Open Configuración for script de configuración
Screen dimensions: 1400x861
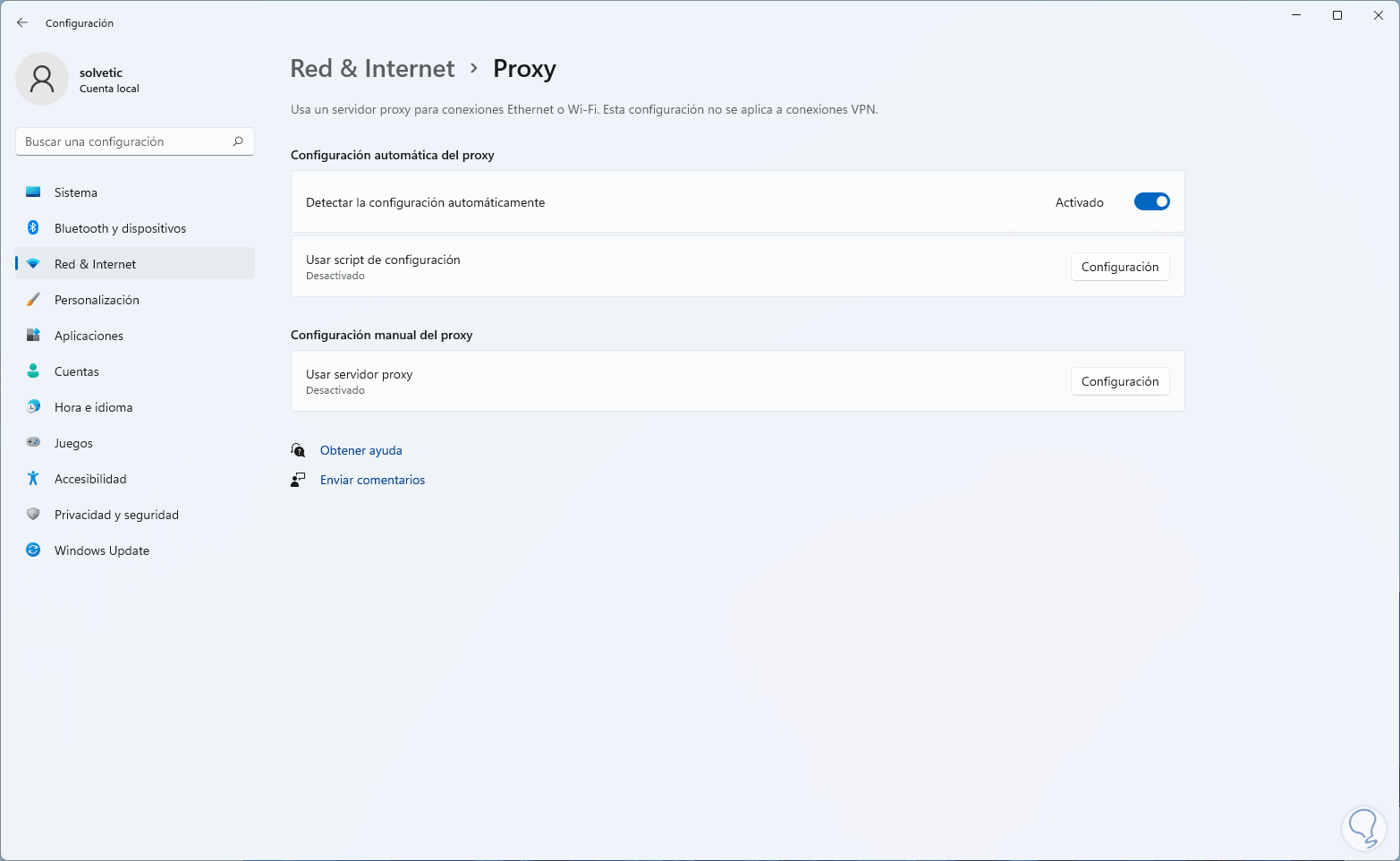coord(1119,267)
